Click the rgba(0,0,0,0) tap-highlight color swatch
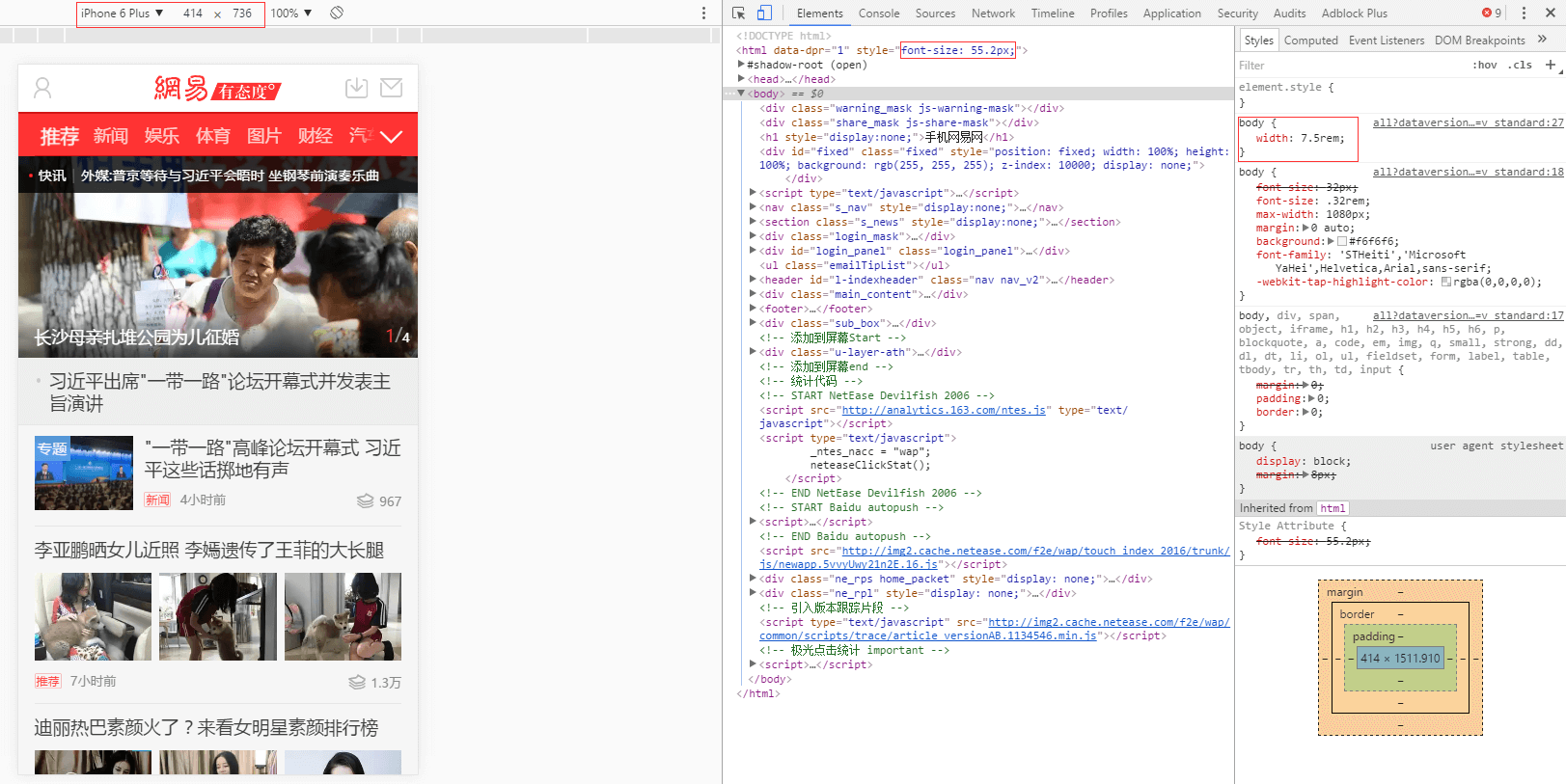This screenshot has width=1566, height=784. (1446, 282)
